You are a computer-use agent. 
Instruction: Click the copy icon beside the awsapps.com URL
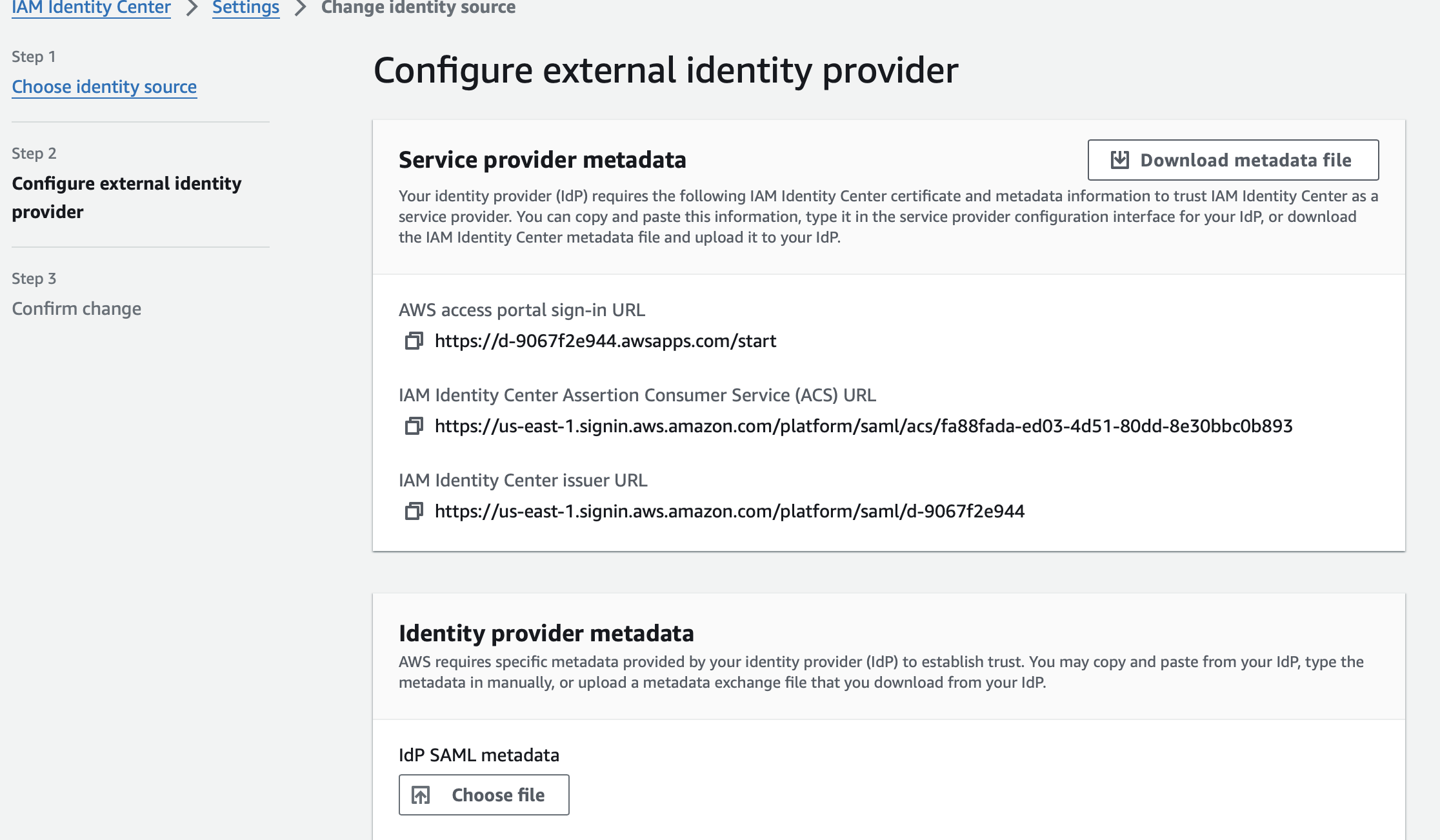(415, 341)
